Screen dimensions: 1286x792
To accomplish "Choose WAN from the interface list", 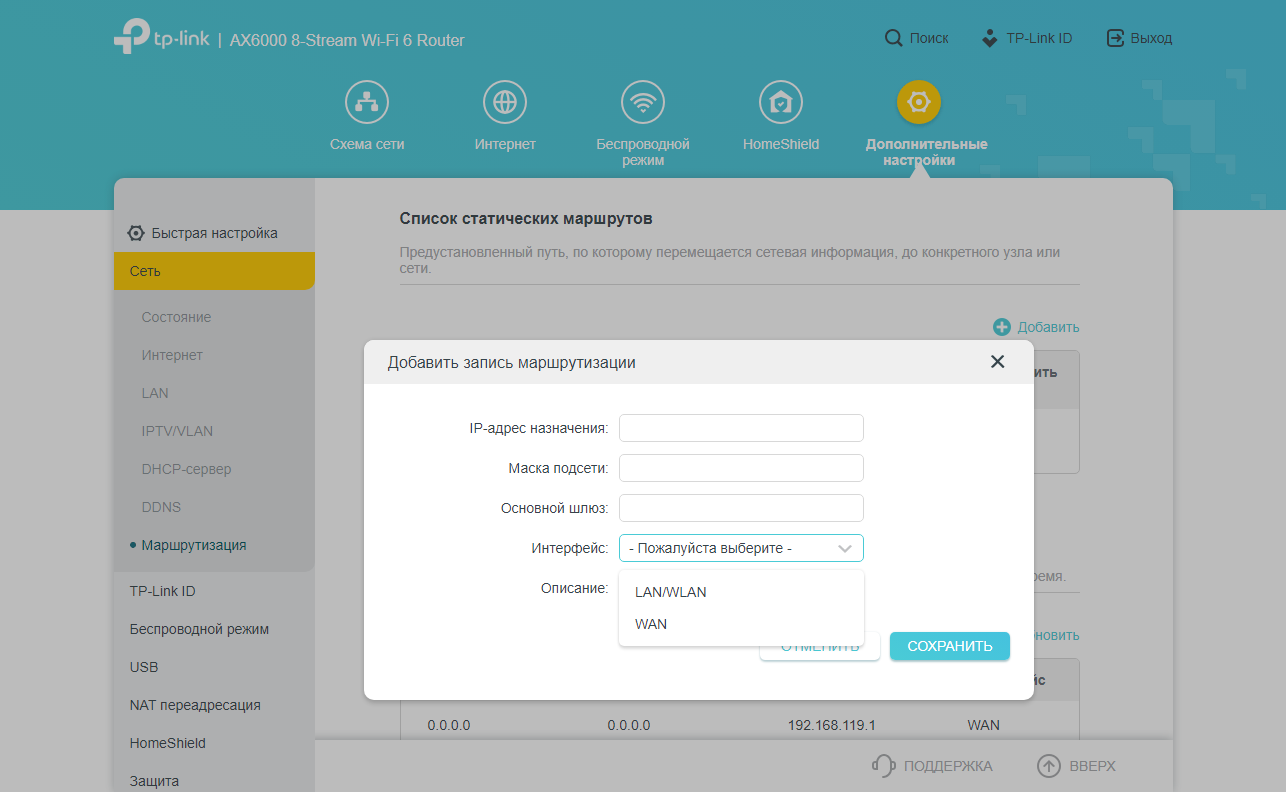I will click(741, 624).
